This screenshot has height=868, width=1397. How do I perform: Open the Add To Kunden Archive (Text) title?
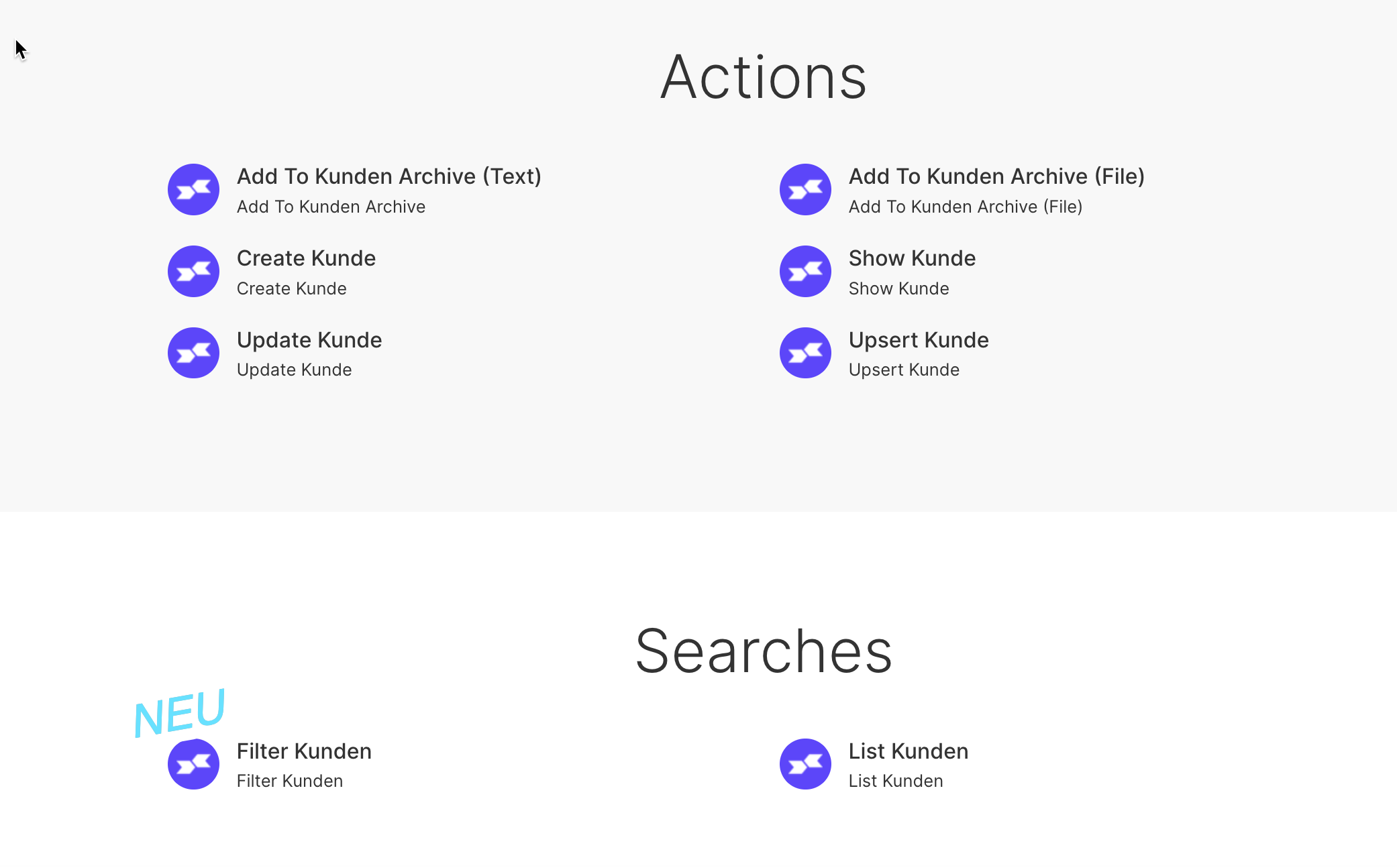pyautogui.click(x=389, y=176)
